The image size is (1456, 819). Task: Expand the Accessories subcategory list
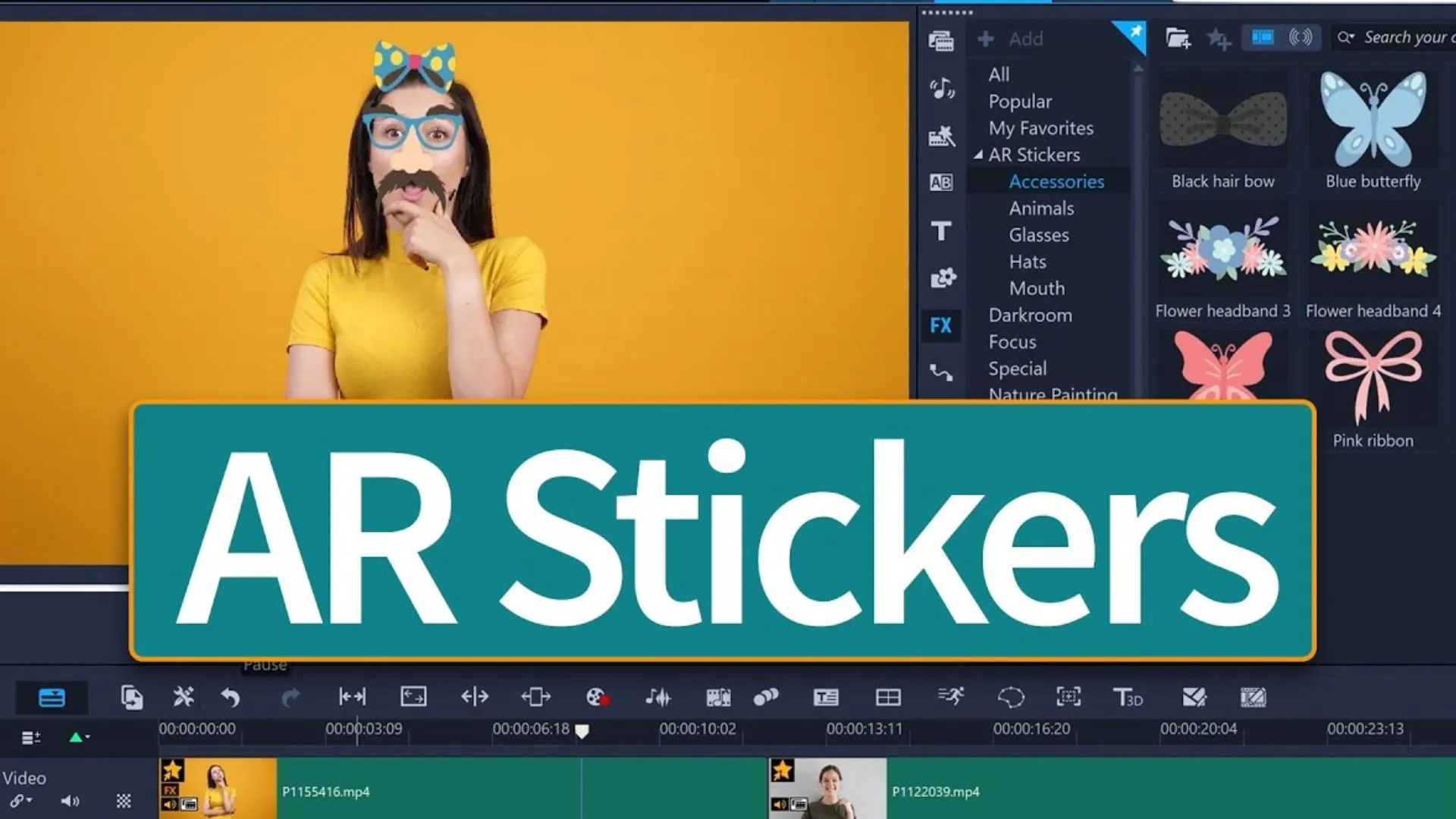pyautogui.click(x=1056, y=181)
